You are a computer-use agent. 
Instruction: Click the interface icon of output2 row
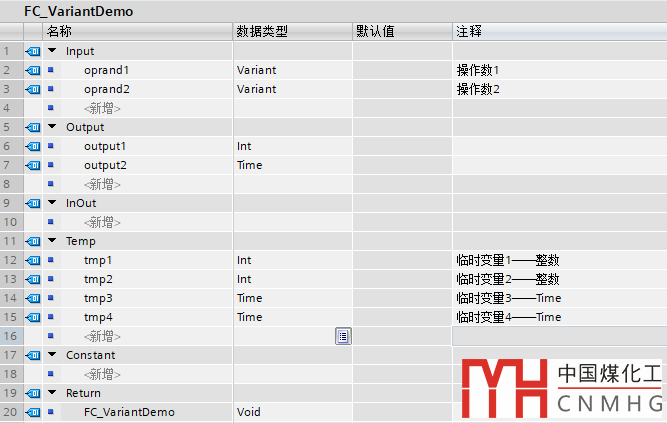pos(33,165)
